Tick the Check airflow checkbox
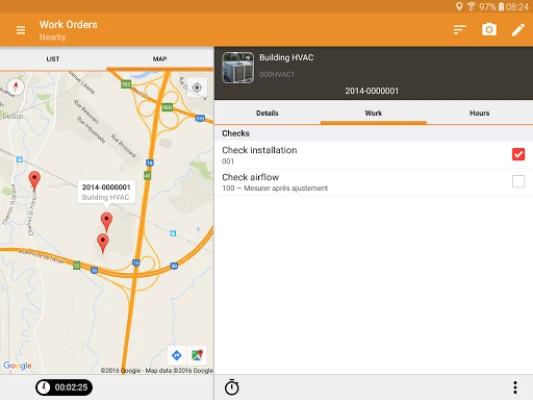Image resolution: width=533 pixels, height=400 pixels. click(x=518, y=181)
